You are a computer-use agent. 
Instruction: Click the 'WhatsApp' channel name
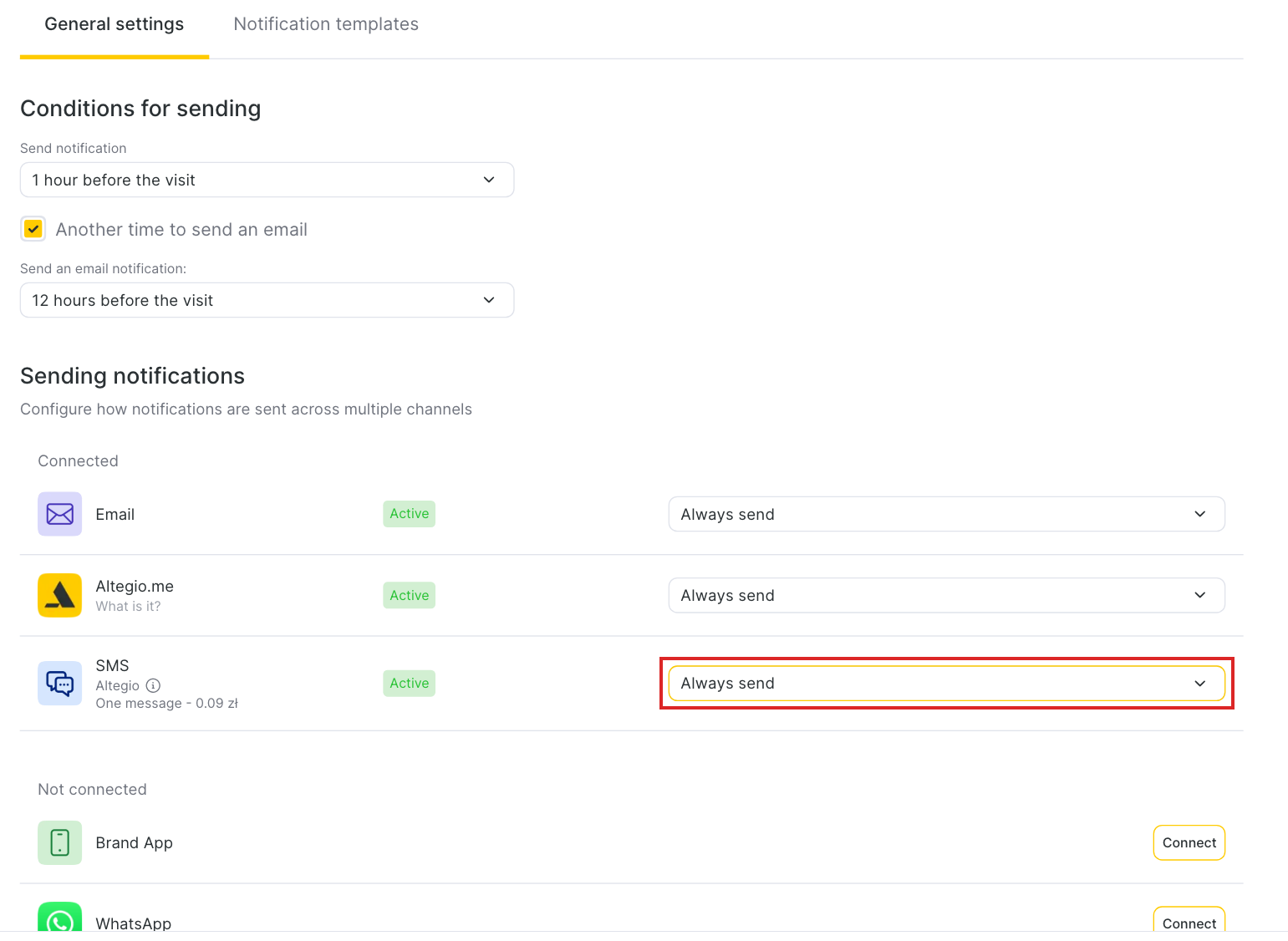click(133, 923)
